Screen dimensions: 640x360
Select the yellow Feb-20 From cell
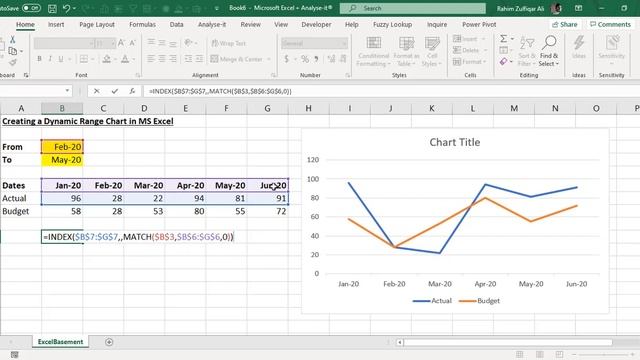[x=62, y=147]
